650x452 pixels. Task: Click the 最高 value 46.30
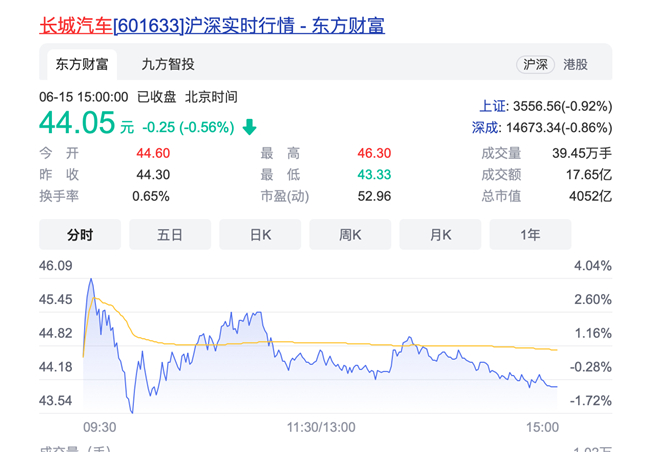374,153
